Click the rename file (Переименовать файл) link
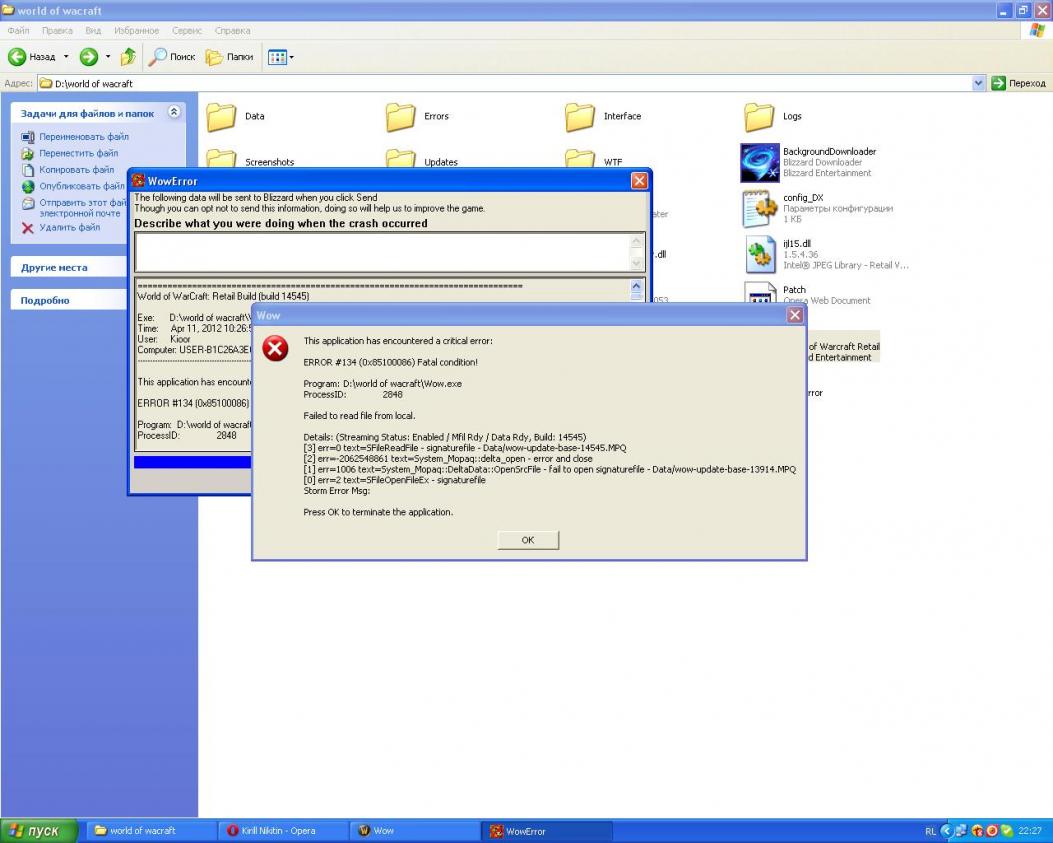Image resolution: width=1053 pixels, height=843 pixels. [x=84, y=137]
